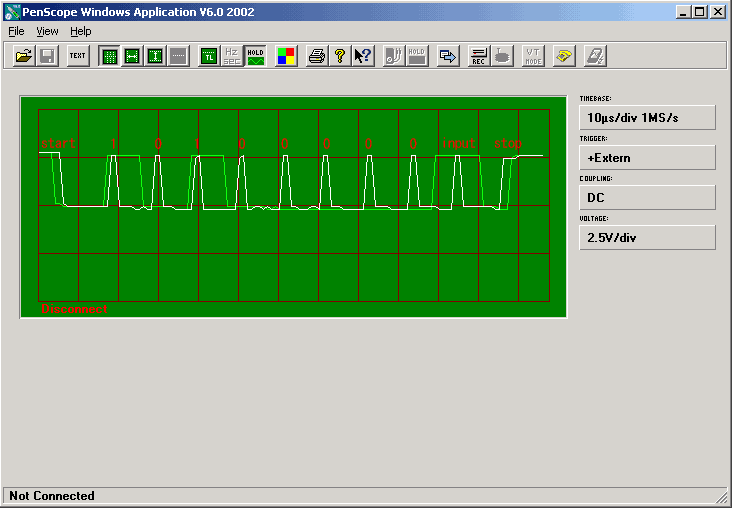Viewport: 732px width, 508px height.
Task: Open the Help menu
Action: [x=80, y=31]
